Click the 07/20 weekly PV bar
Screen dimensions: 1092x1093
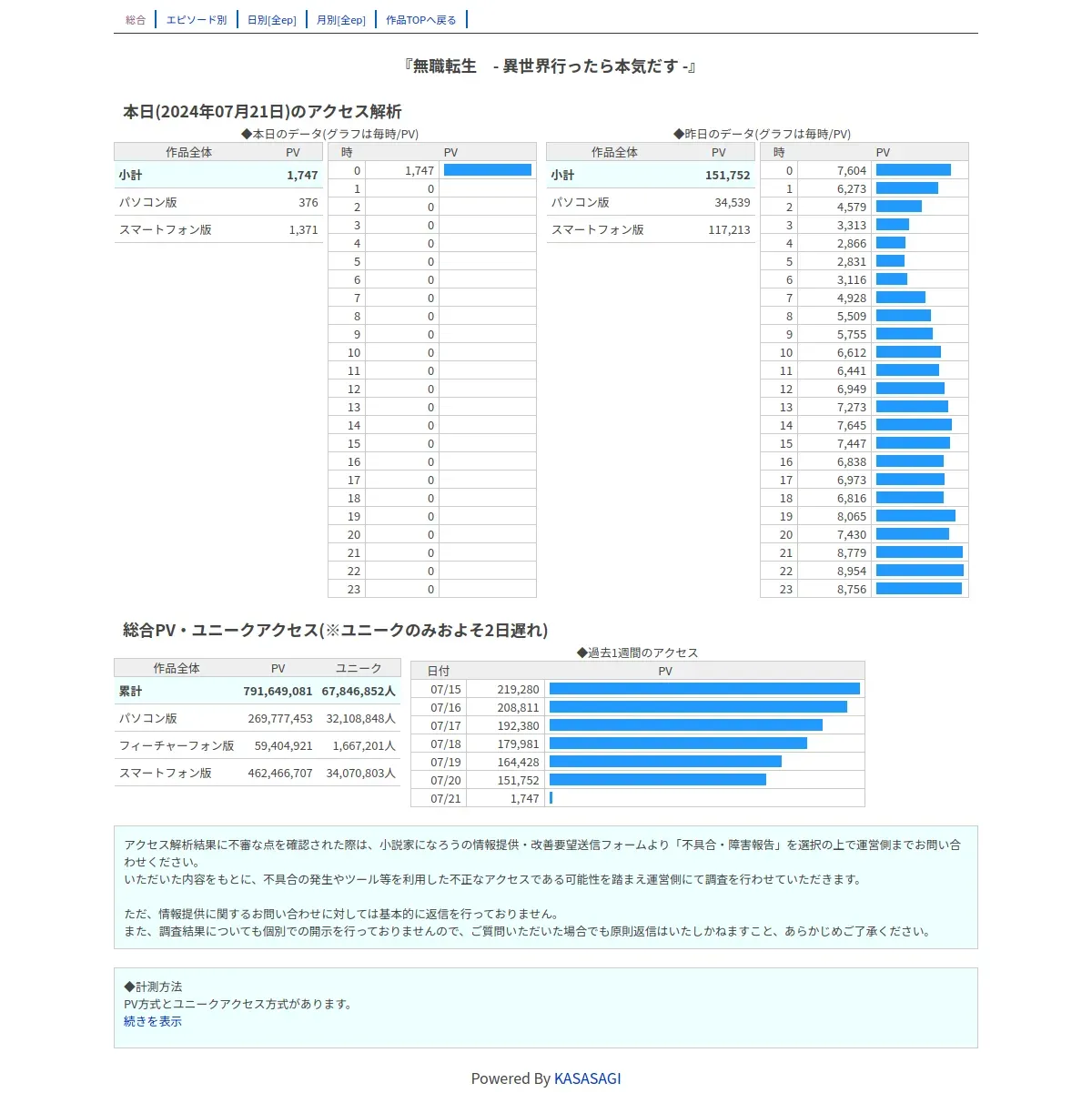coord(658,780)
